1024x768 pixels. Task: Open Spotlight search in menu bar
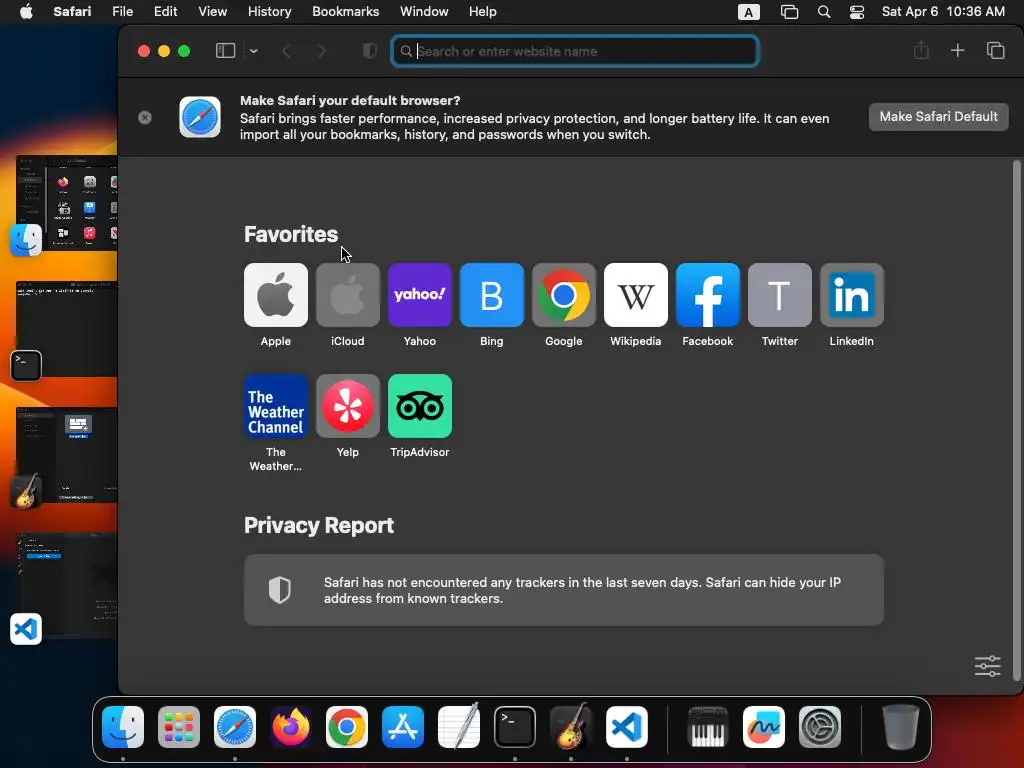(824, 12)
